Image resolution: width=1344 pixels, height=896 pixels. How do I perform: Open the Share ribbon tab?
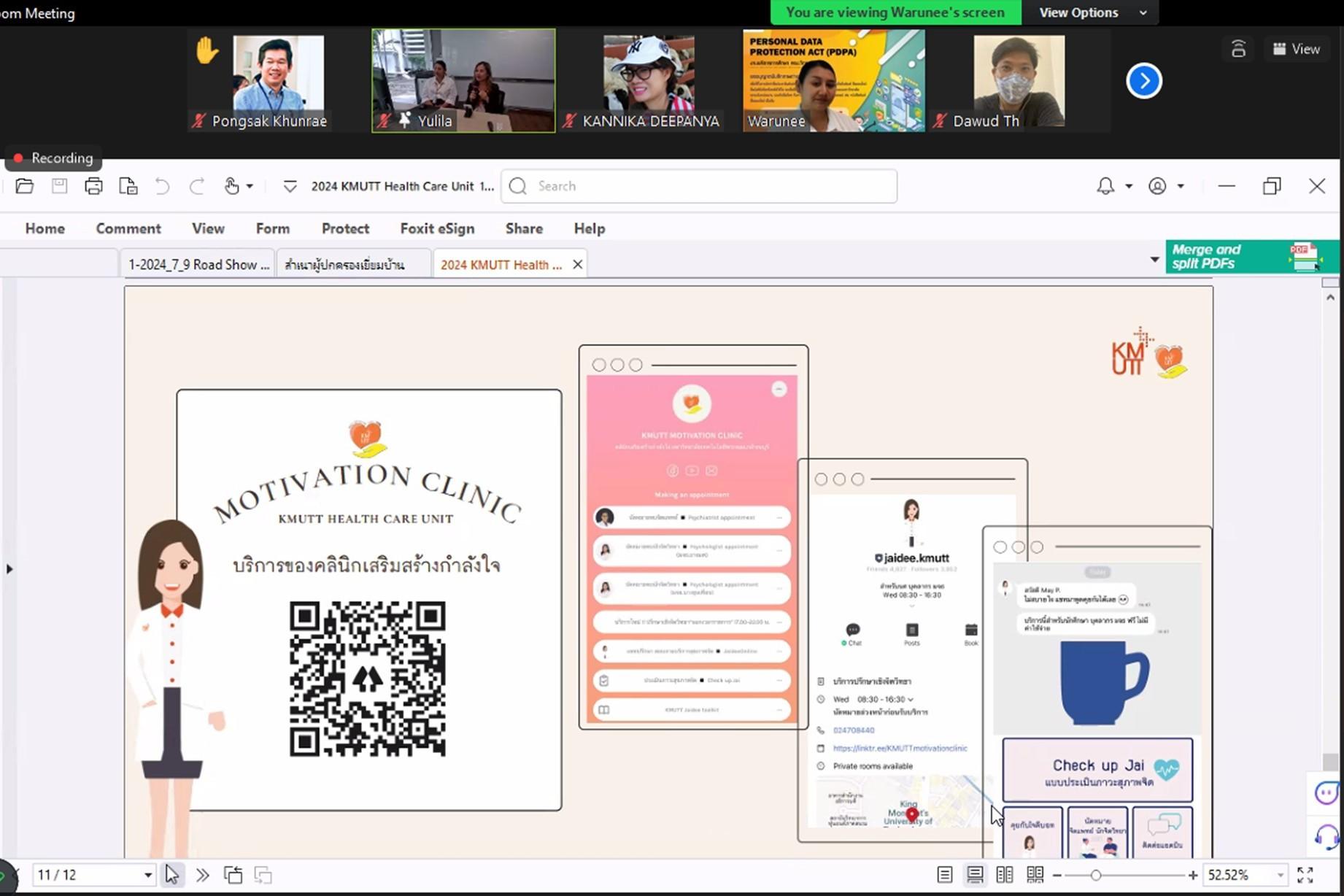[524, 228]
